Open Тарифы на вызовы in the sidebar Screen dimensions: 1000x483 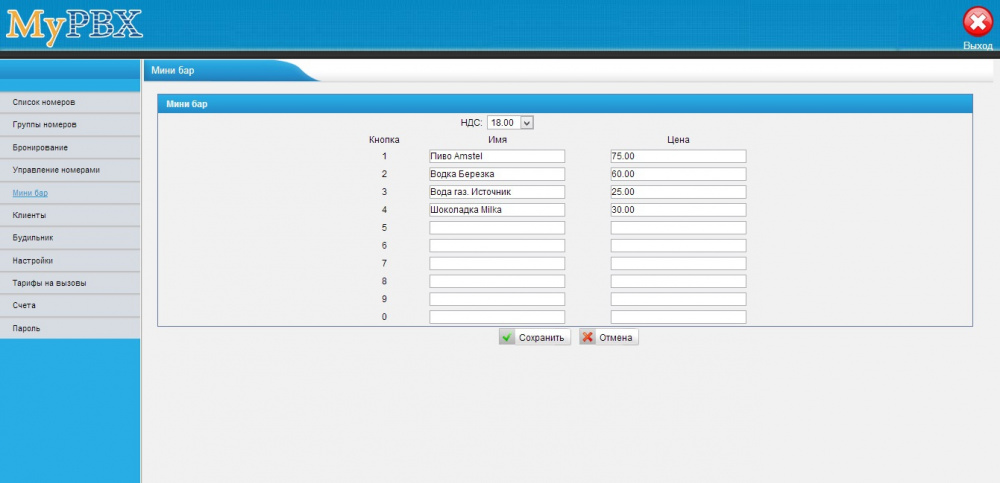[x=70, y=283]
